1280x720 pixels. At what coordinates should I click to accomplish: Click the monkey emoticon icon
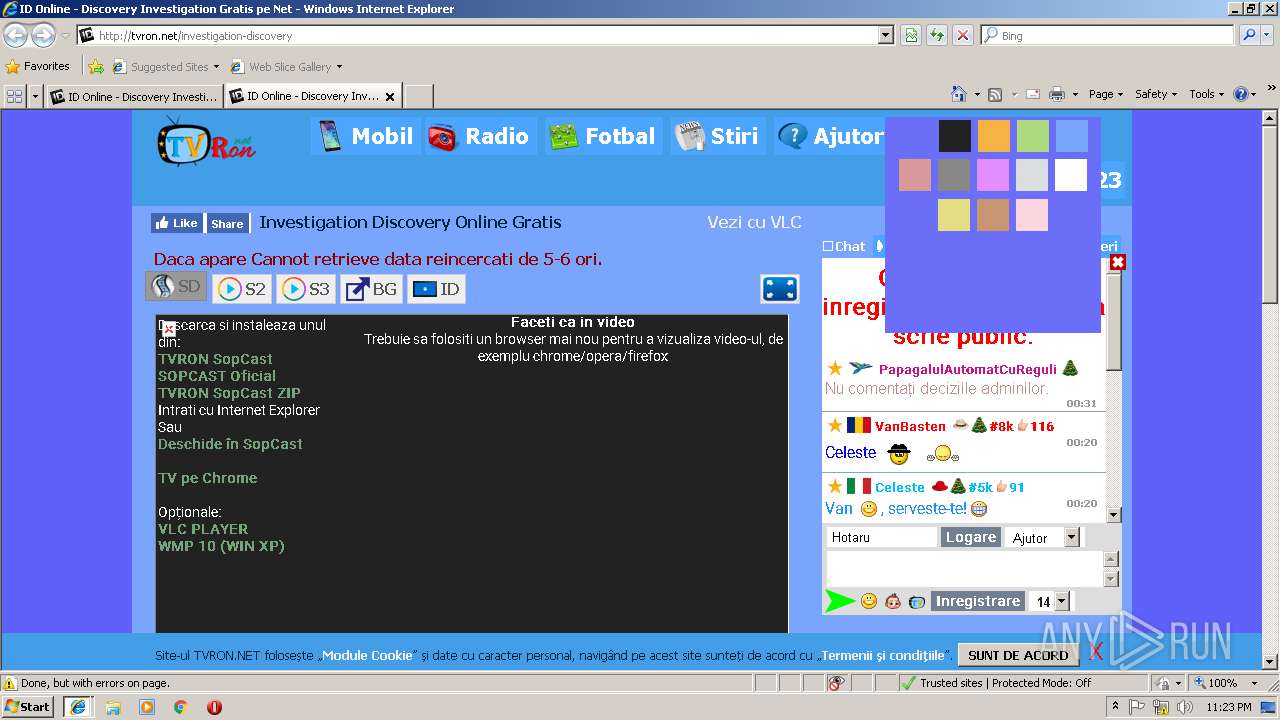tap(893, 601)
